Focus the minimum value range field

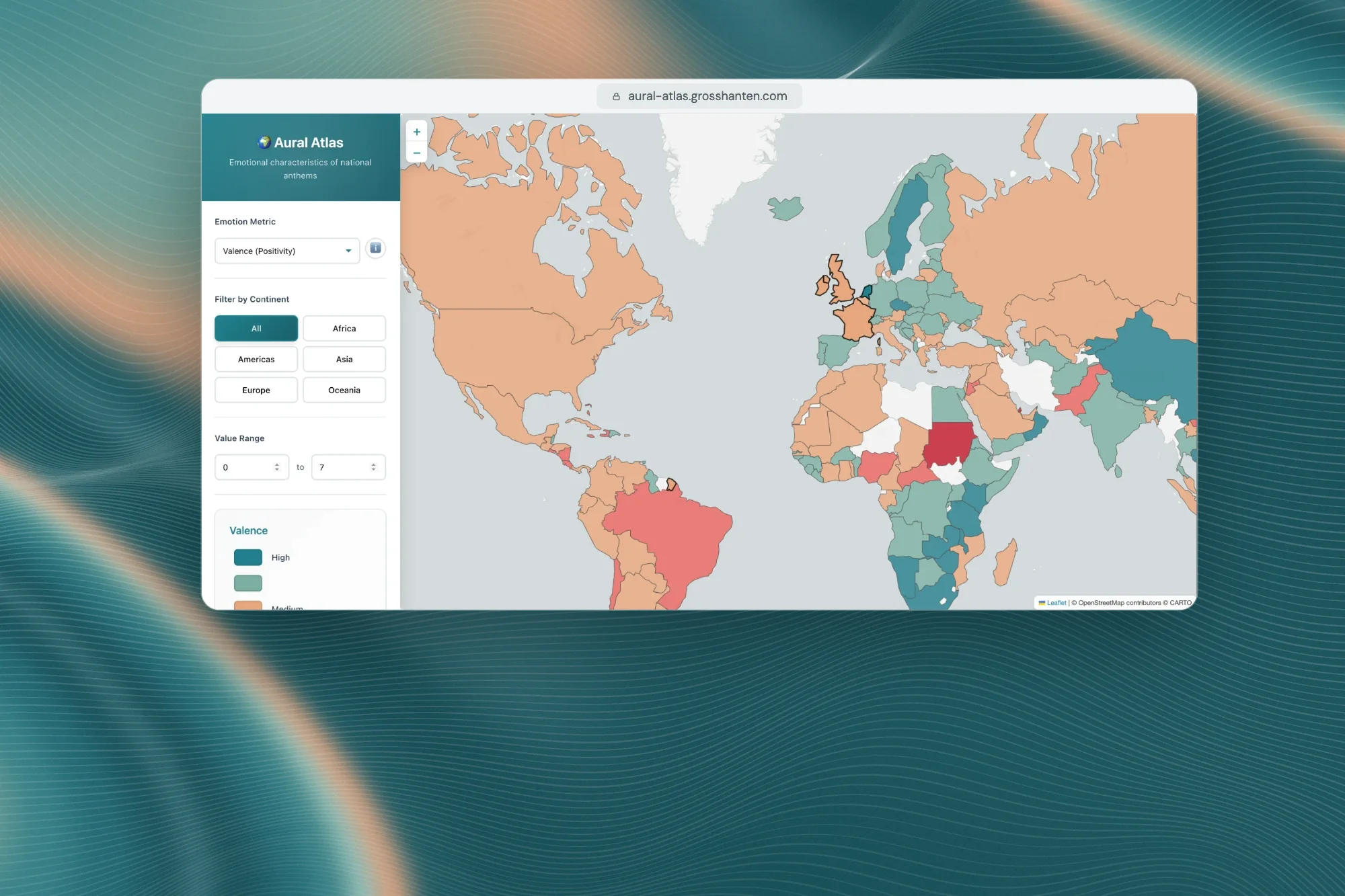point(252,467)
